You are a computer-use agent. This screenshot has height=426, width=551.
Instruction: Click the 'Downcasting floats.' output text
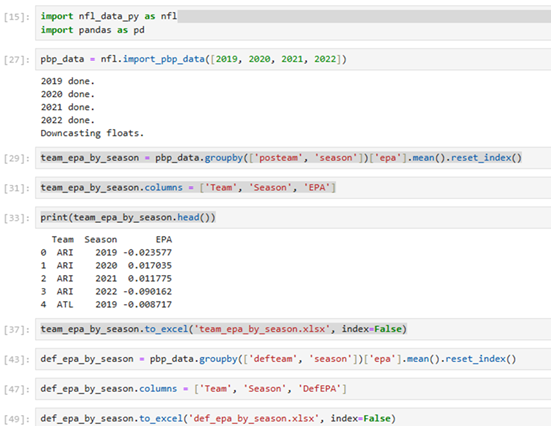[x=92, y=133]
